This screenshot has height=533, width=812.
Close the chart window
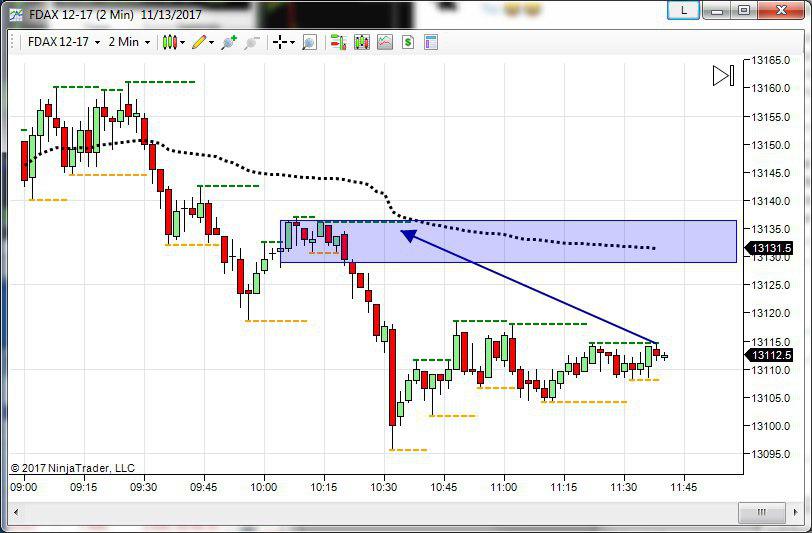tap(781, 10)
